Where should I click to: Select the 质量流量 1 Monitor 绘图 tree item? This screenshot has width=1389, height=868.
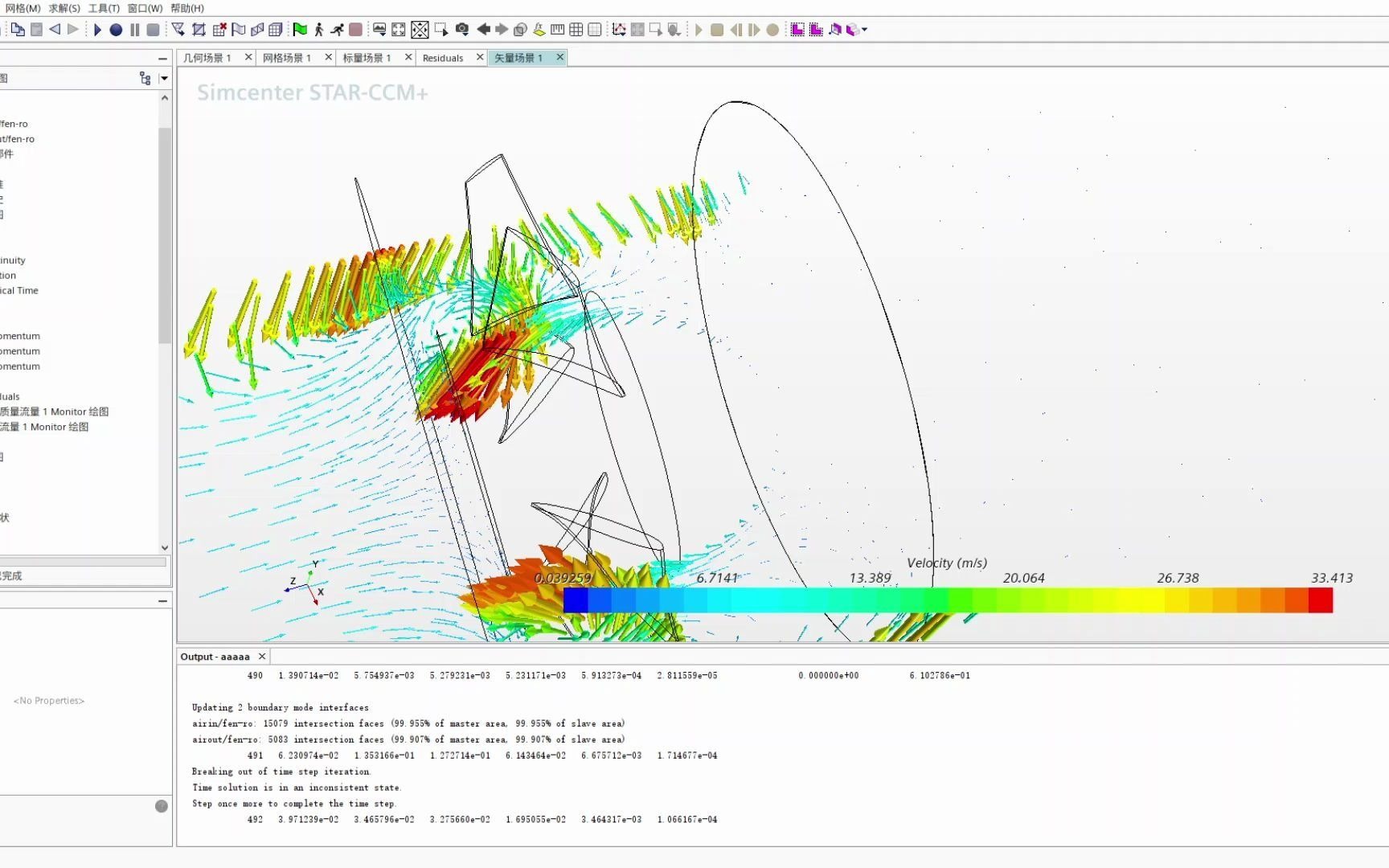point(55,411)
